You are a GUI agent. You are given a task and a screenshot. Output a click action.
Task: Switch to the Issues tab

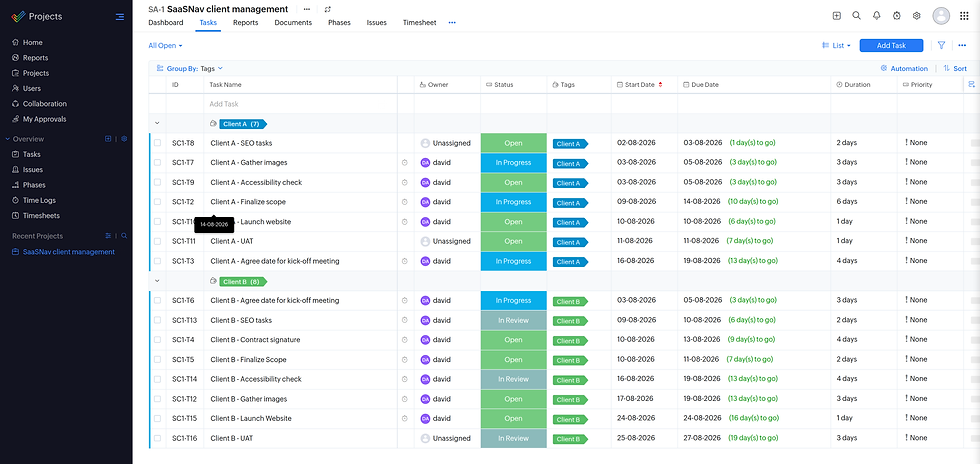[377, 23]
